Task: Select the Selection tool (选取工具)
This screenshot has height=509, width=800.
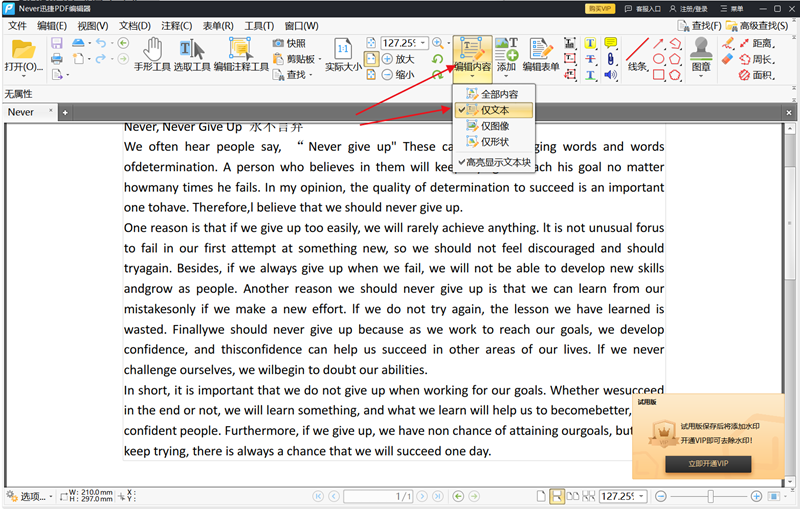Action: (x=192, y=54)
